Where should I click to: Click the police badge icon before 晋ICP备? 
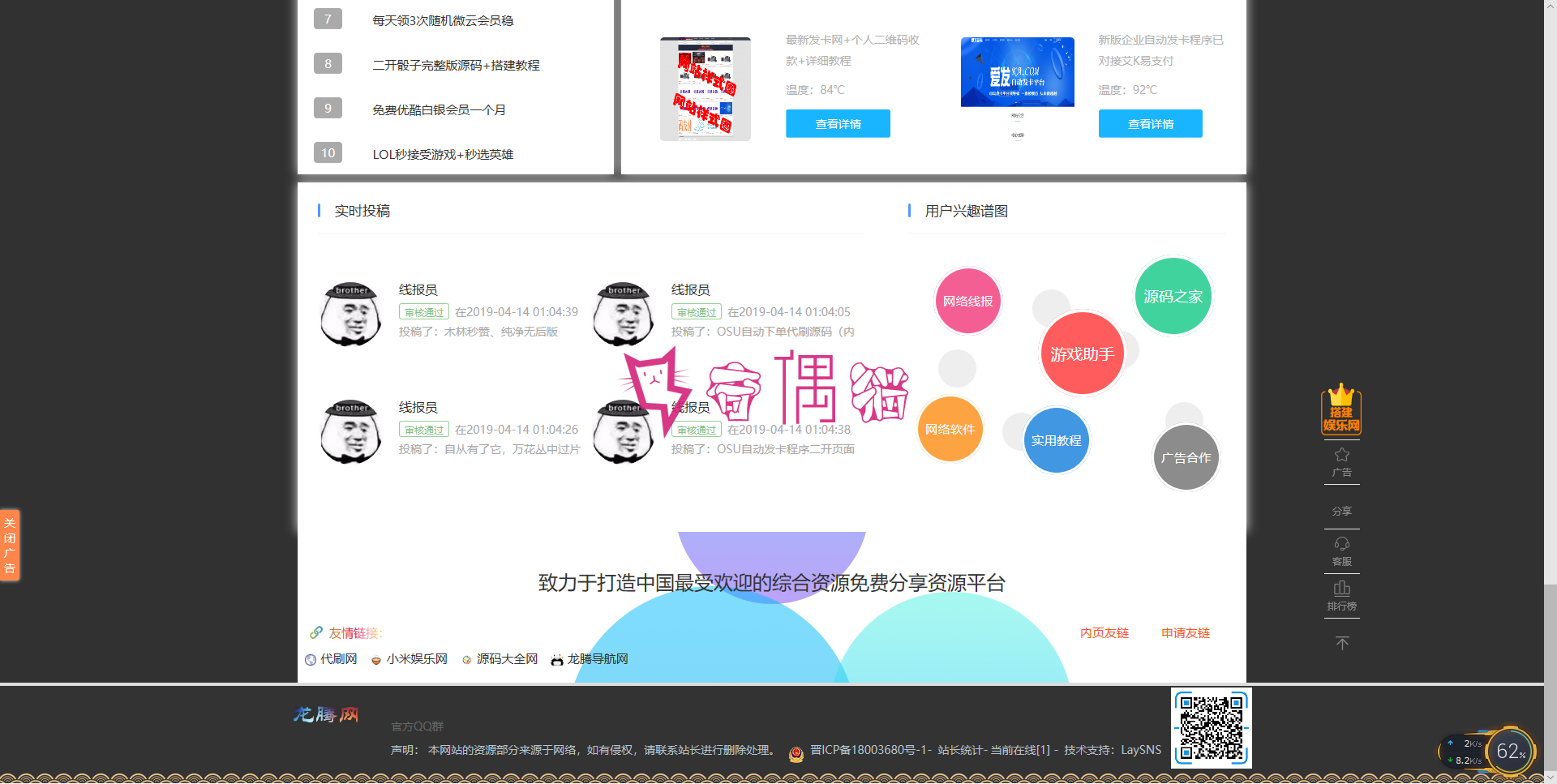click(x=796, y=754)
